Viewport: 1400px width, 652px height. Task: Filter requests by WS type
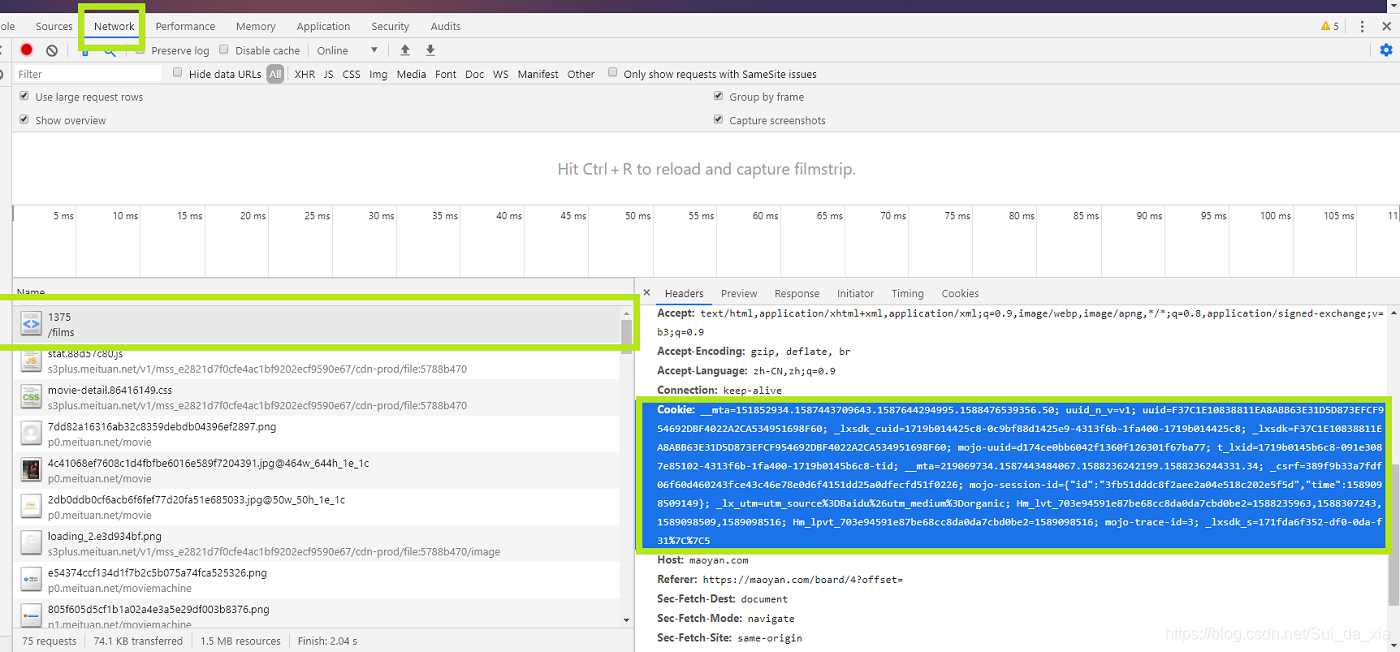coord(500,74)
